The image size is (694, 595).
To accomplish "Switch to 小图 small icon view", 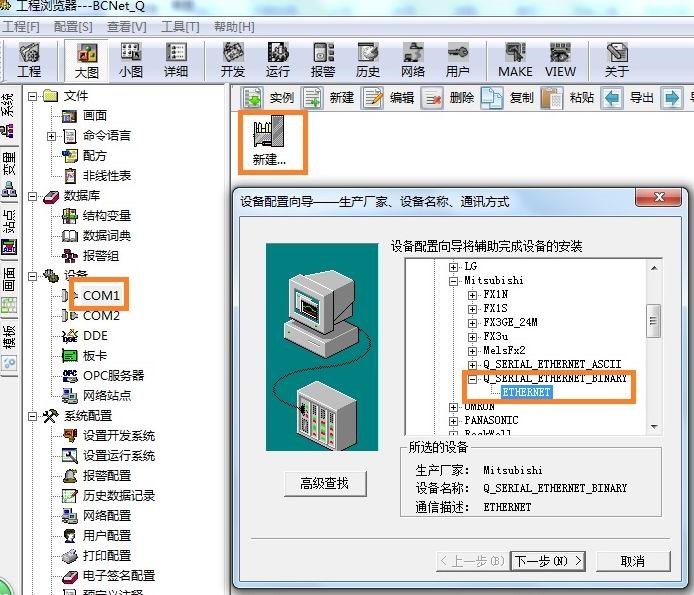I will pos(131,60).
